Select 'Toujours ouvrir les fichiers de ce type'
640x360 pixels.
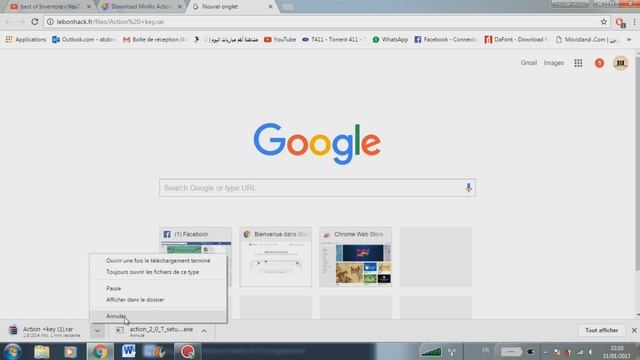point(158,272)
